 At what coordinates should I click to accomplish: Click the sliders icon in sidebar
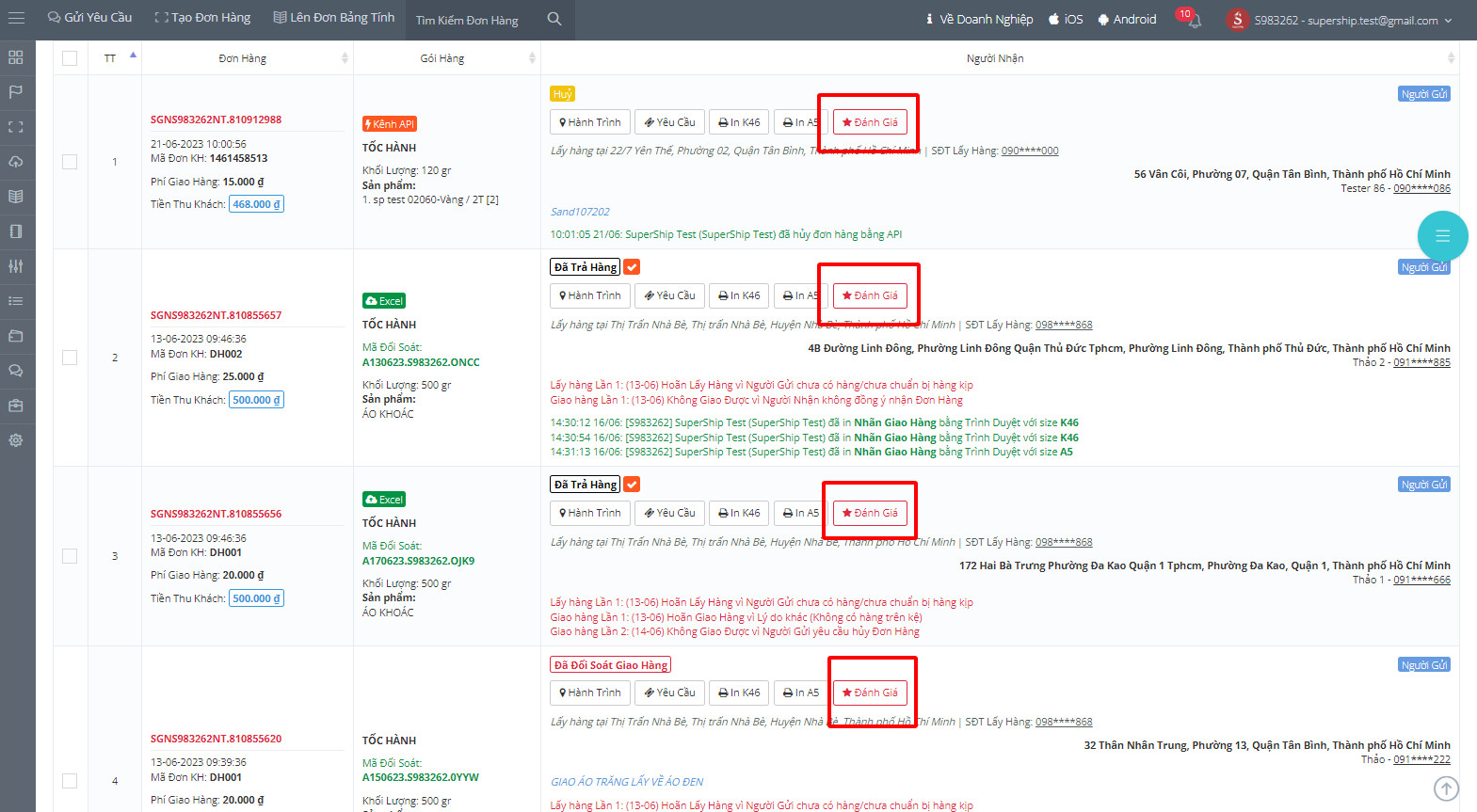(x=16, y=266)
